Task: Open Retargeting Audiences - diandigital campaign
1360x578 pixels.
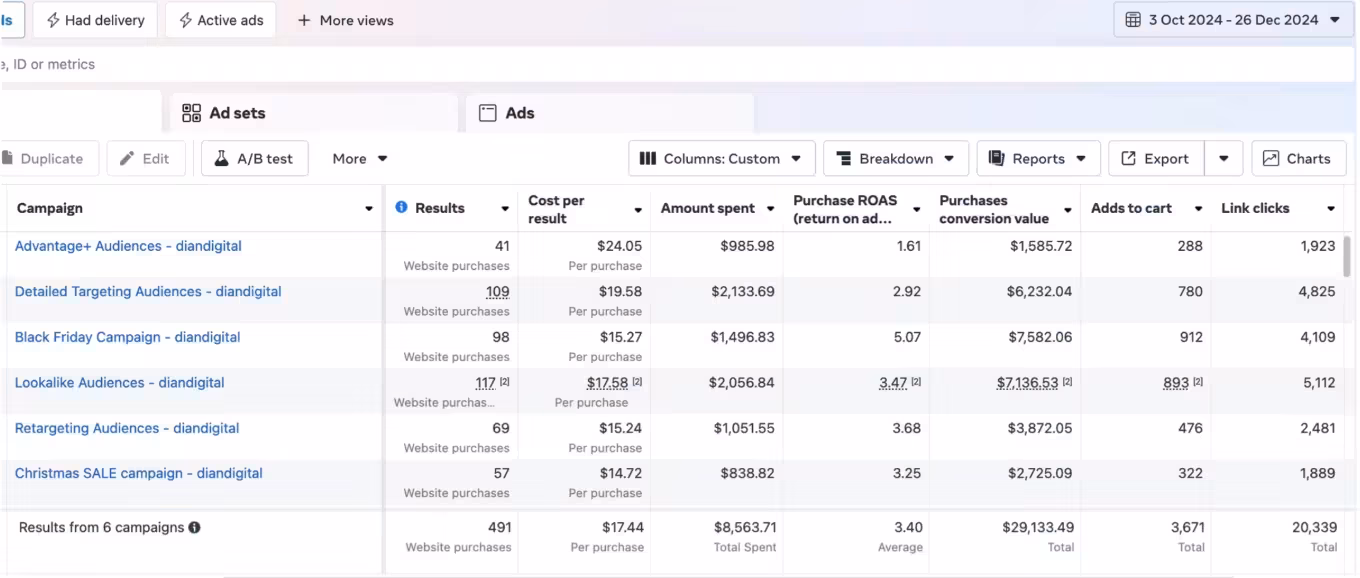Action: point(127,428)
